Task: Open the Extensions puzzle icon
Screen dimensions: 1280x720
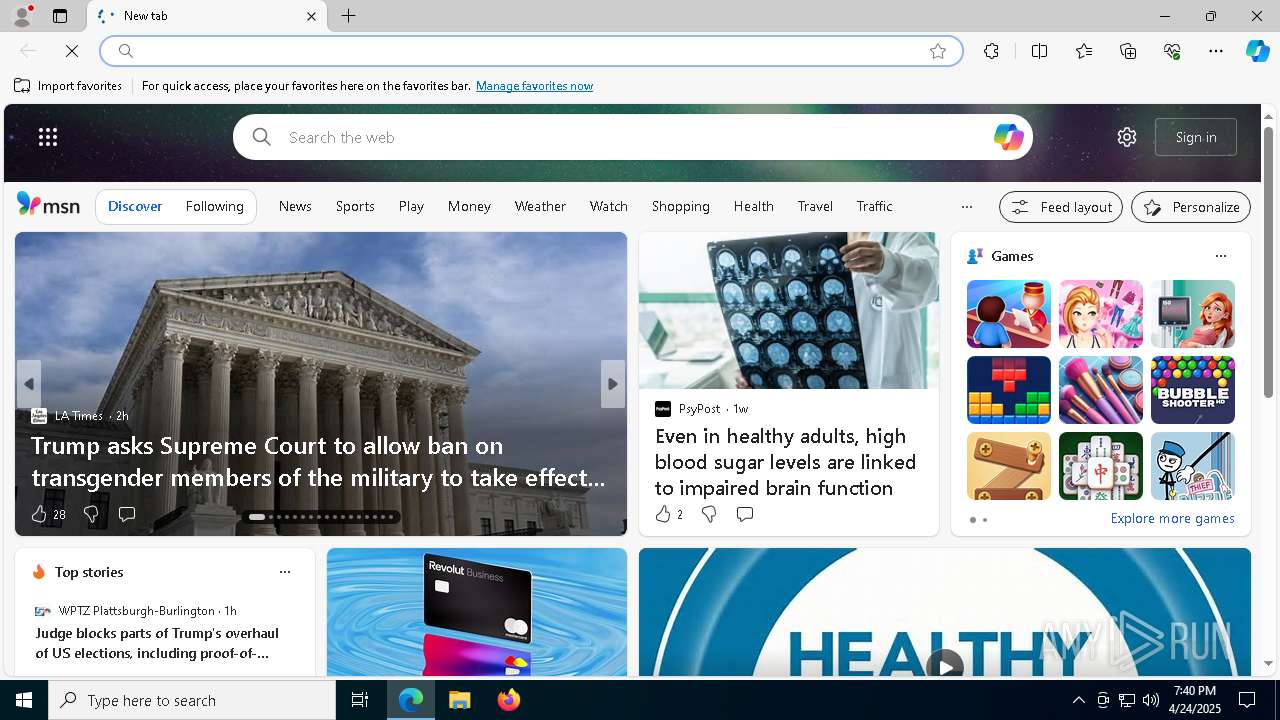Action: [x=991, y=51]
